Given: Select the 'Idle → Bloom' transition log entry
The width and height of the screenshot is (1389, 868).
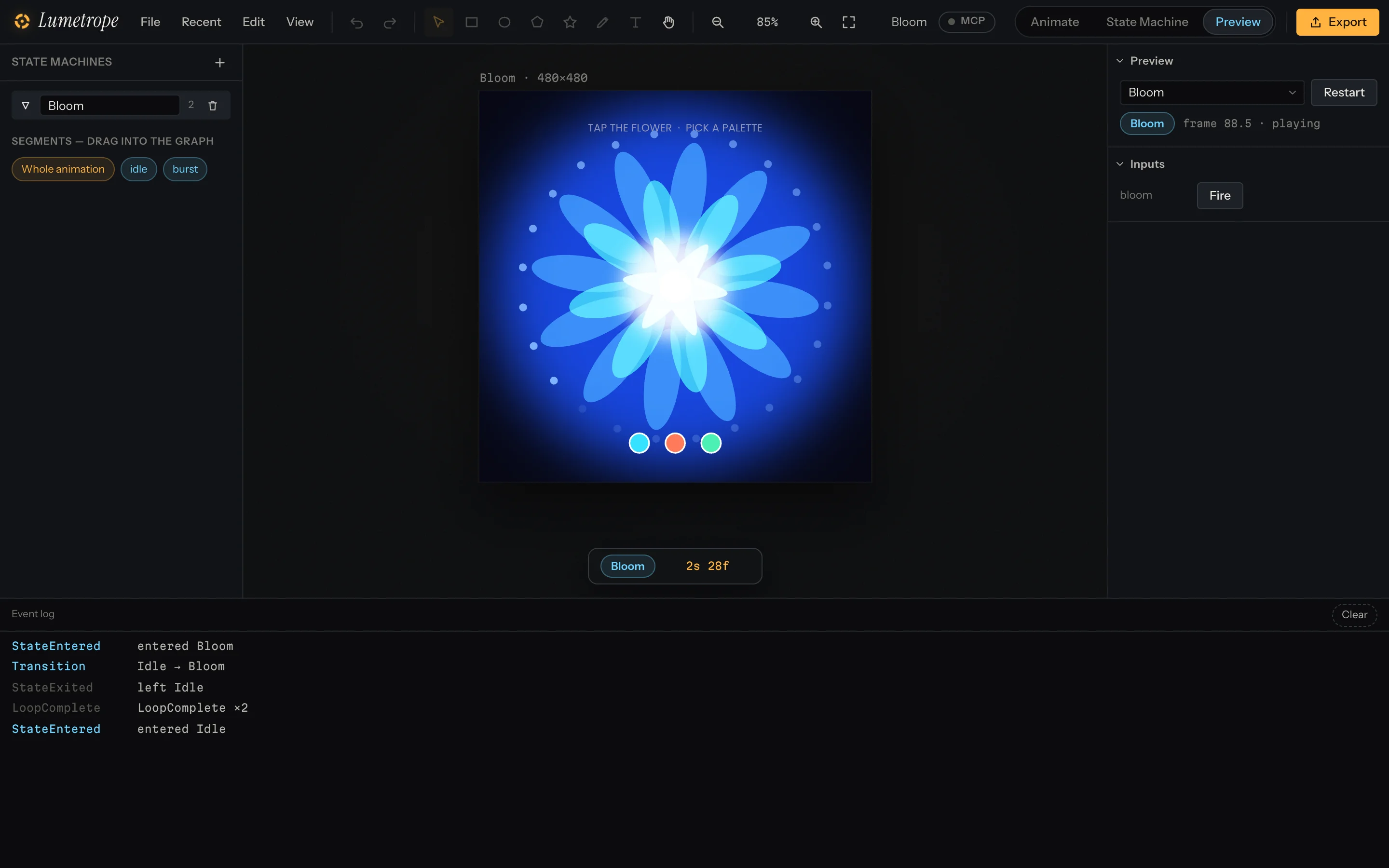Looking at the screenshot, I should pyautogui.click(x=181, y=666).
